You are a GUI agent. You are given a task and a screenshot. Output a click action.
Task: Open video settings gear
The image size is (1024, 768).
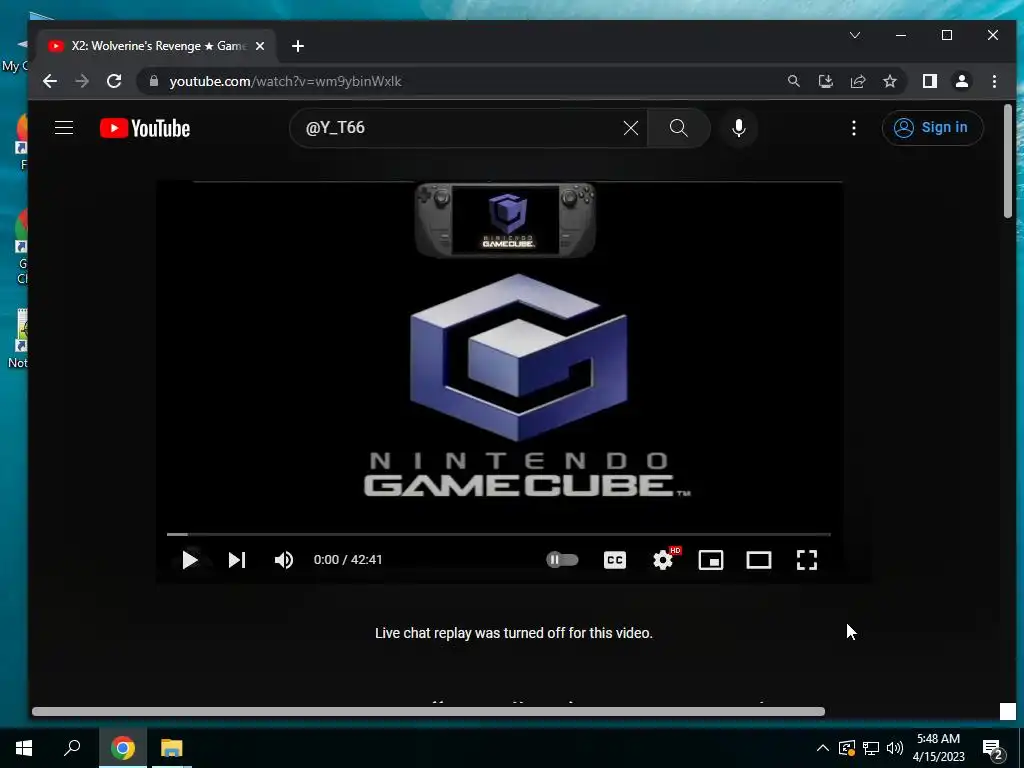664,560
